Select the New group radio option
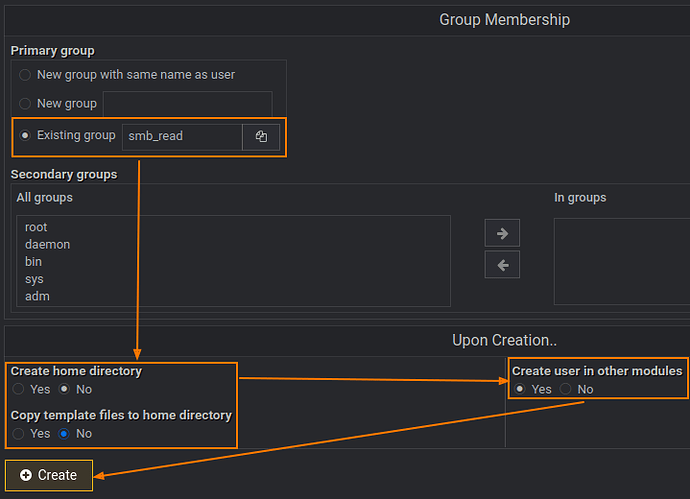 click(x=25, y=104)
